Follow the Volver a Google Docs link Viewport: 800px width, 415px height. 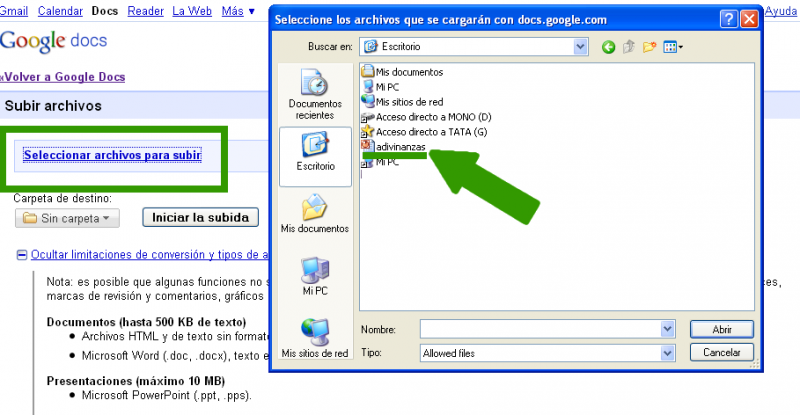pyautogui.click(x=62, y=77)
